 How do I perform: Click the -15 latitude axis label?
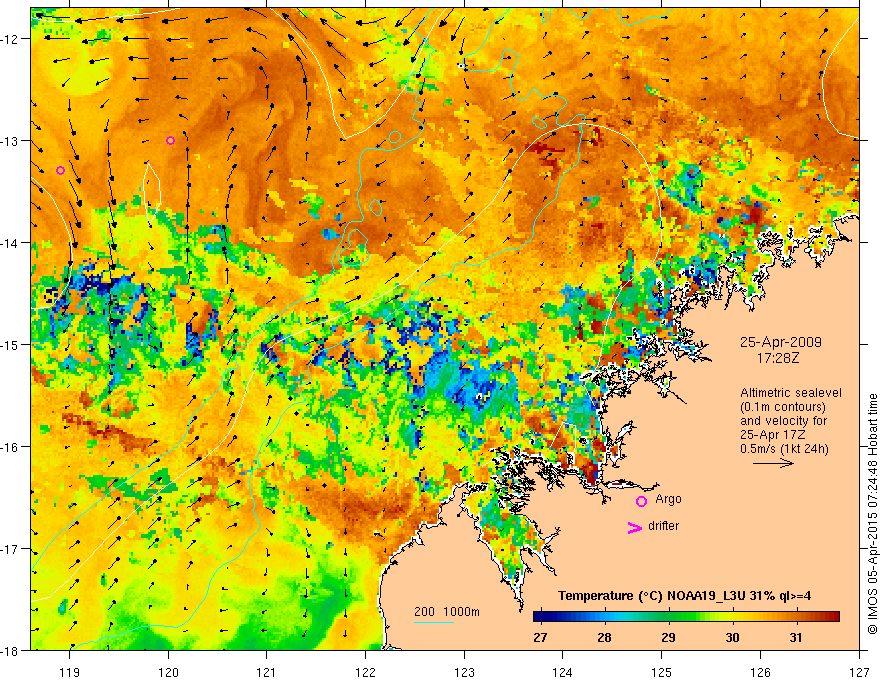pyautogui.click(x=13, y=345)
